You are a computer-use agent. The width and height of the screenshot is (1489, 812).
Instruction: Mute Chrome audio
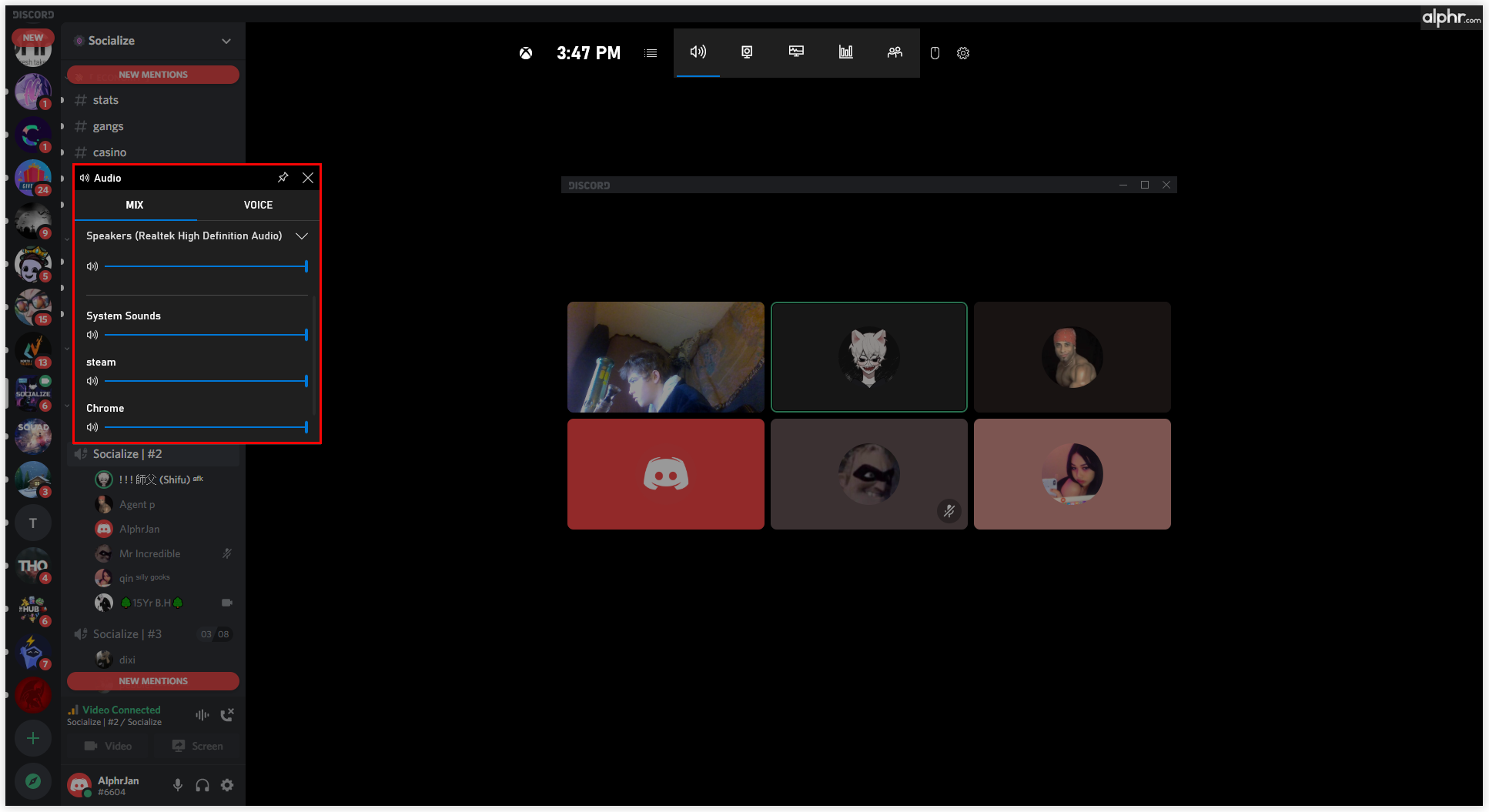[92, 427]
